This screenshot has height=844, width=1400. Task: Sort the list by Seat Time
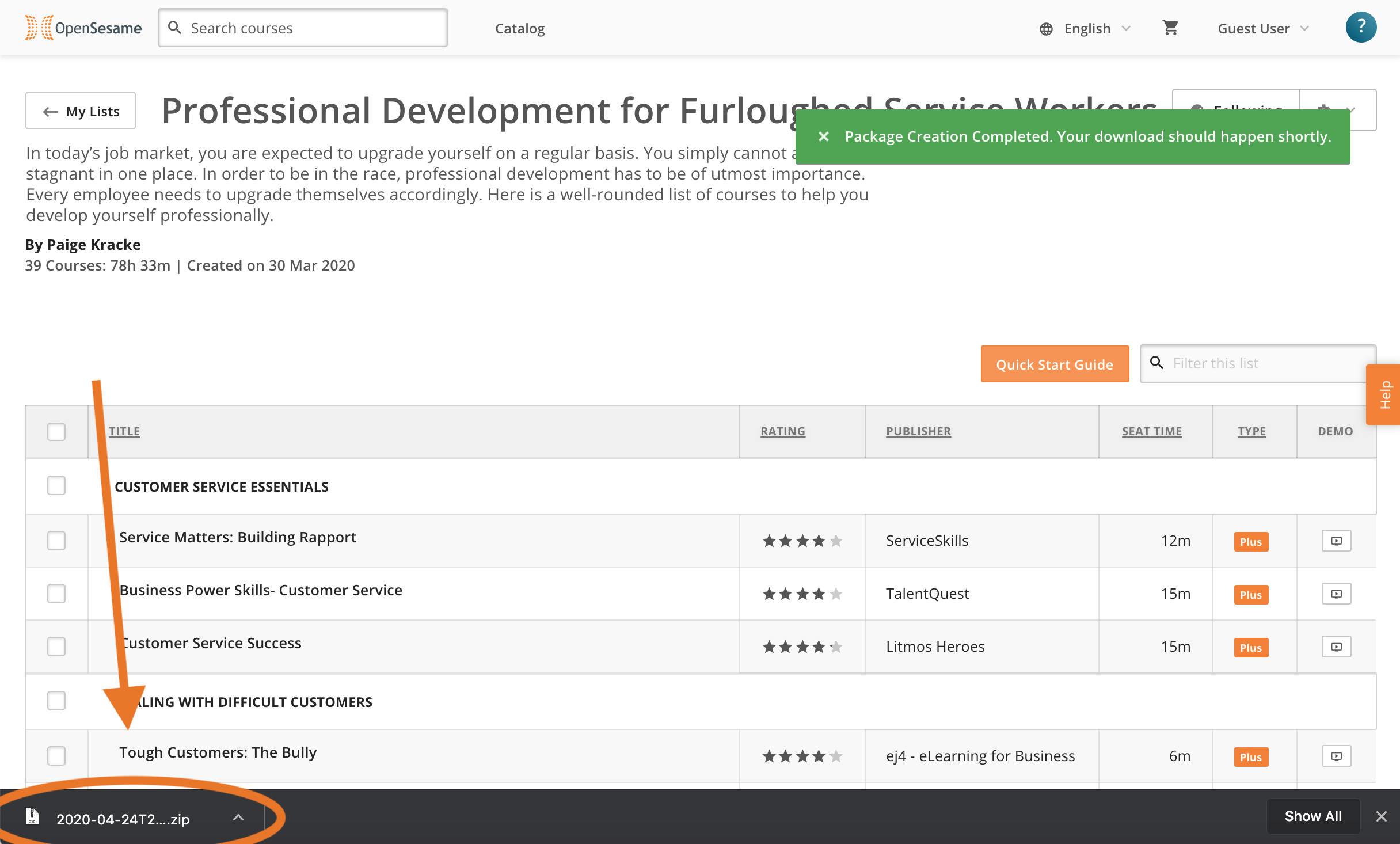(1152, 431)
